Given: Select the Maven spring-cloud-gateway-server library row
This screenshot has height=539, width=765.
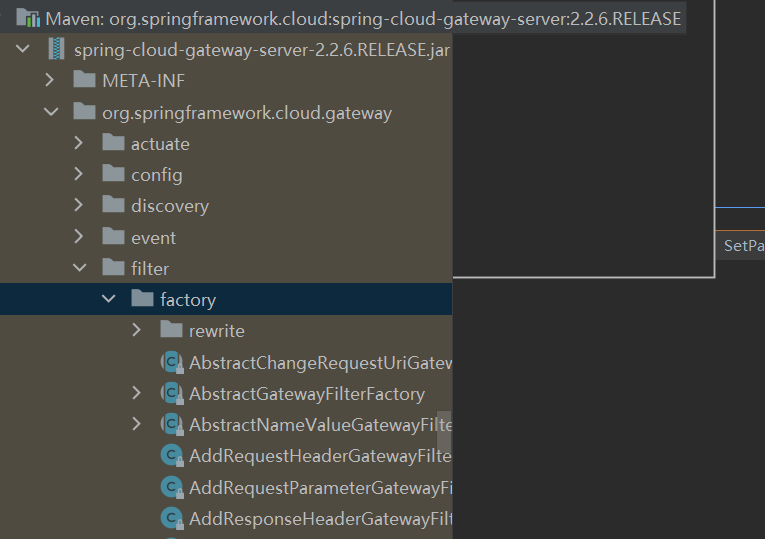Looking at the screenshot, I should click(x=342, y=19).
